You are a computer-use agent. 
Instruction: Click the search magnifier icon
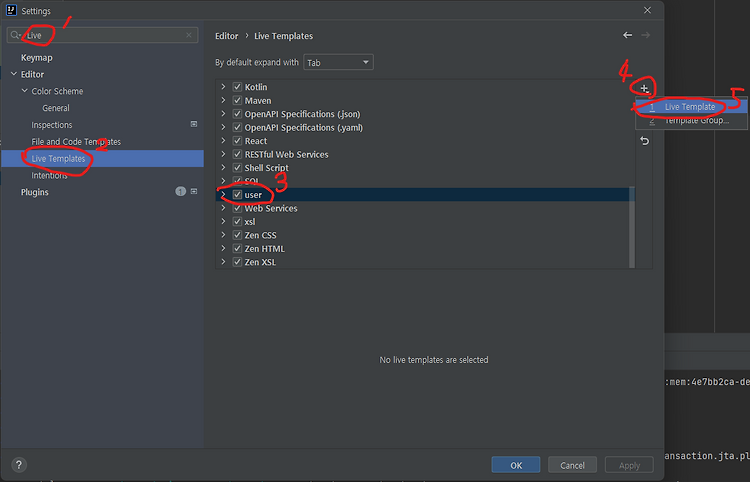15,35
